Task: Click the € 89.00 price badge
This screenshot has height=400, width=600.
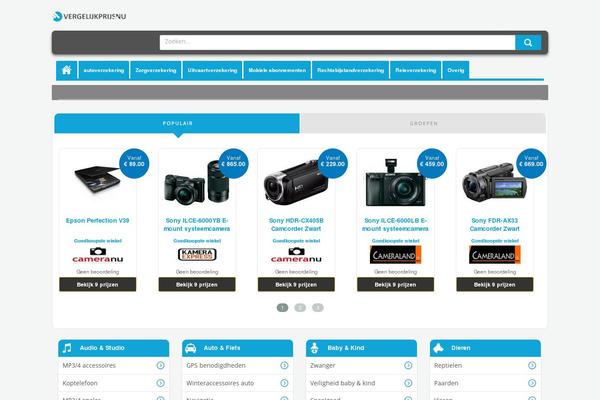Action: pyautogui.click(x=134, y=163)
